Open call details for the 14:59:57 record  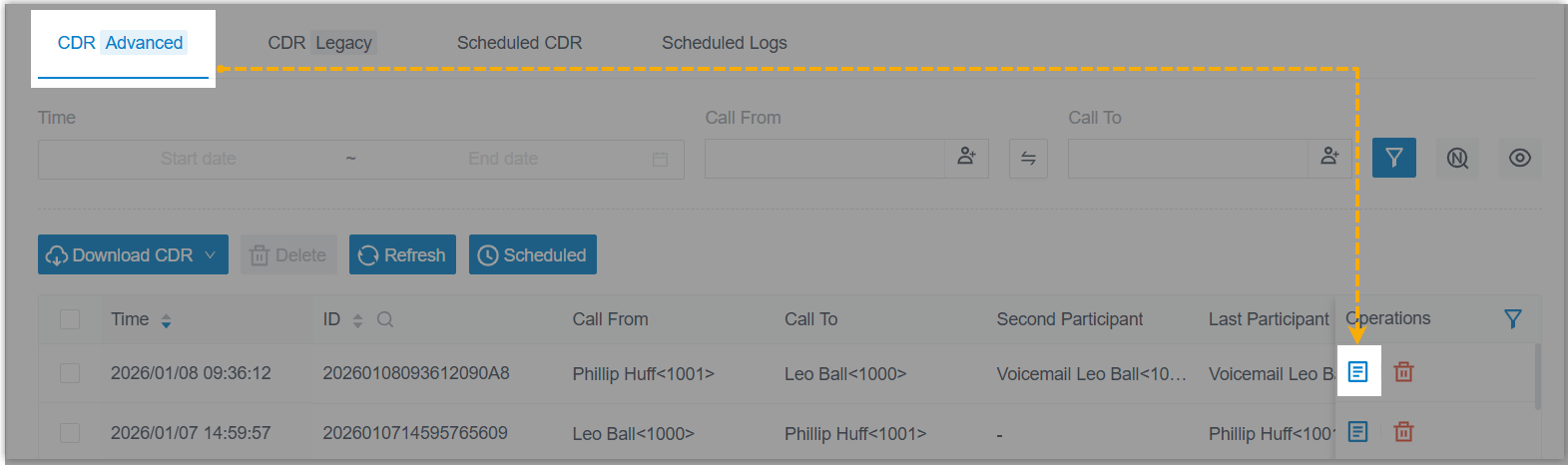(x=1357, y=432)
